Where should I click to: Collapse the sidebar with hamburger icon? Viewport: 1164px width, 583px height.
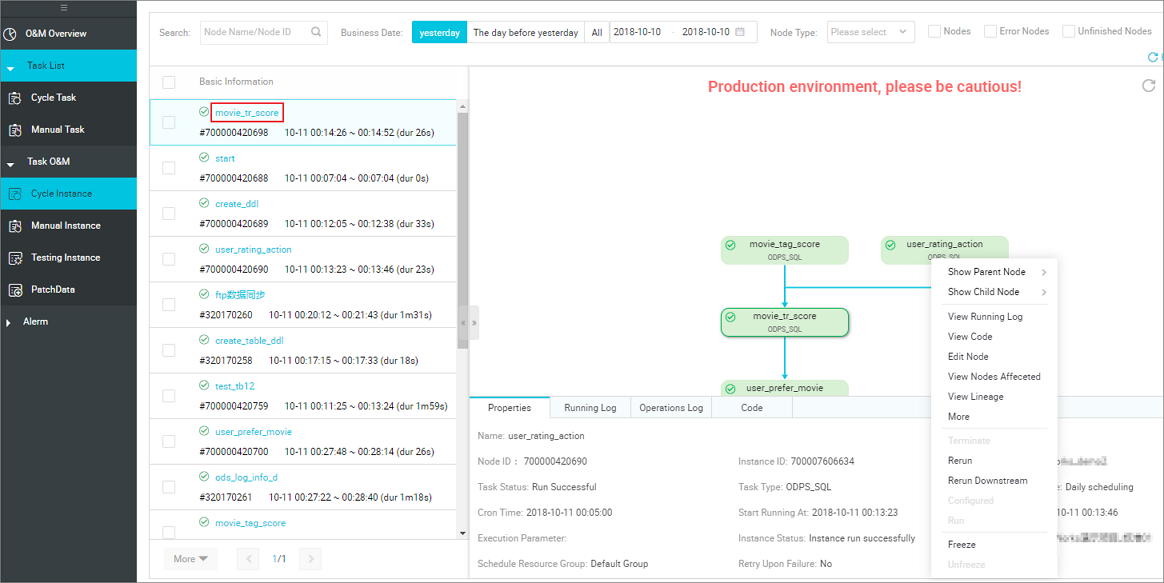(68, 7)
